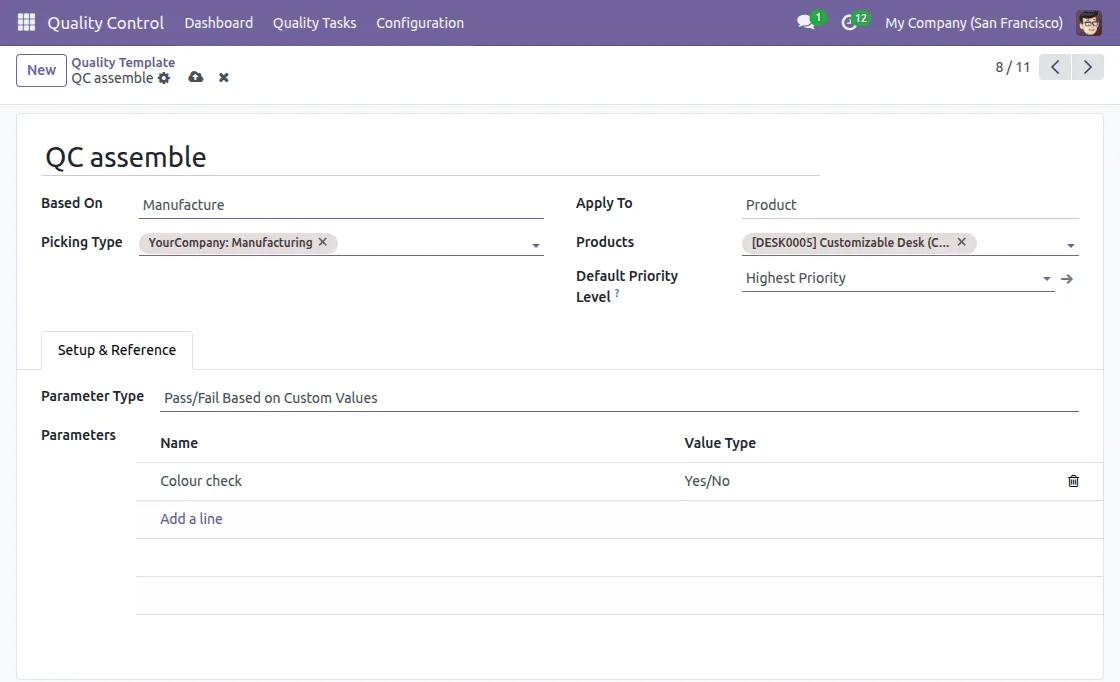
Task: Switch to the Setup & Reference tab
Action: coord(116,350)
